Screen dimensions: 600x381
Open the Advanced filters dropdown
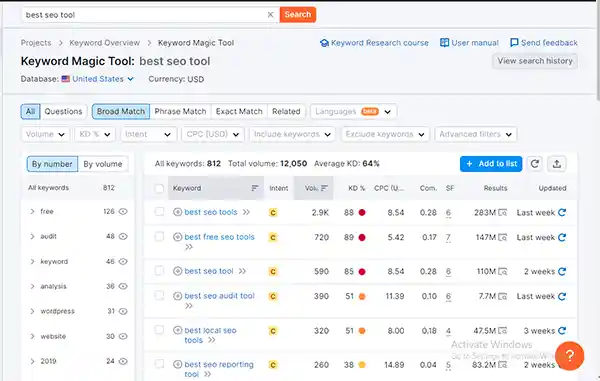point(476,134)
